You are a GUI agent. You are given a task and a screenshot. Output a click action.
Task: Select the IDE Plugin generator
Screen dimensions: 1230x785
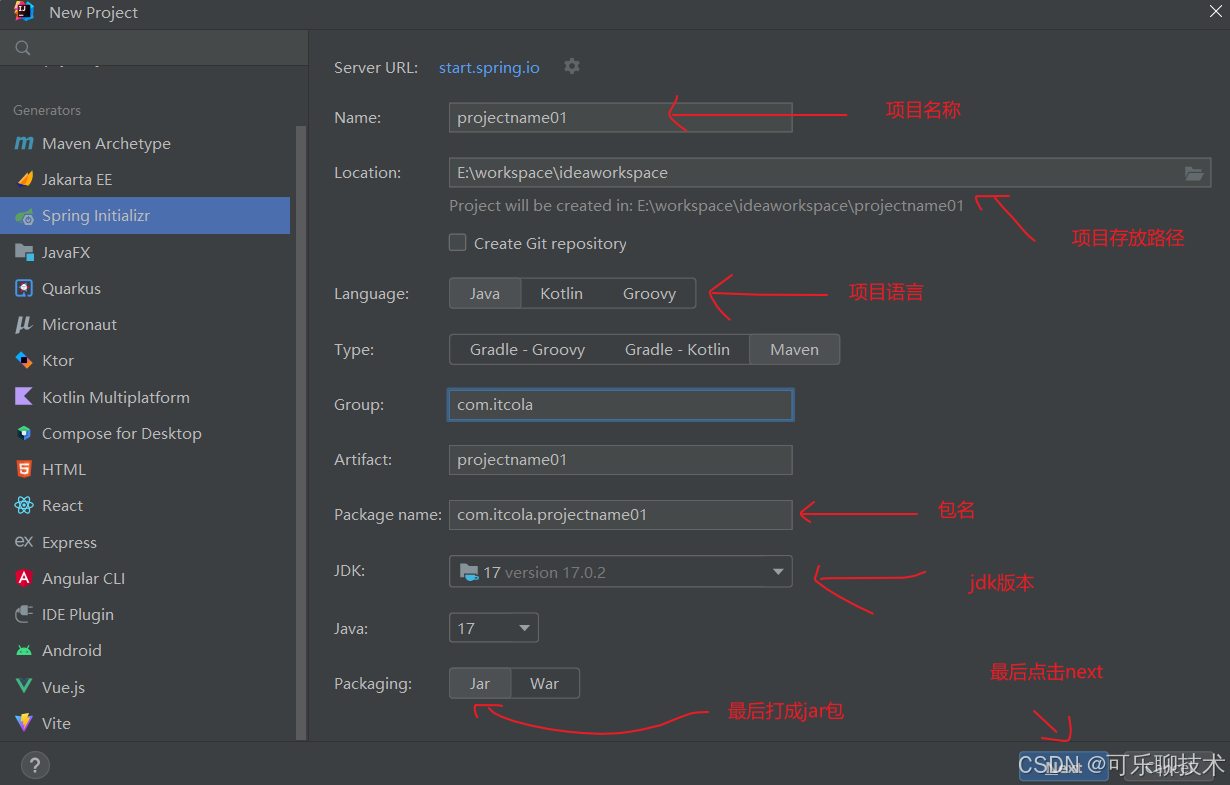(x=145, y=614)
